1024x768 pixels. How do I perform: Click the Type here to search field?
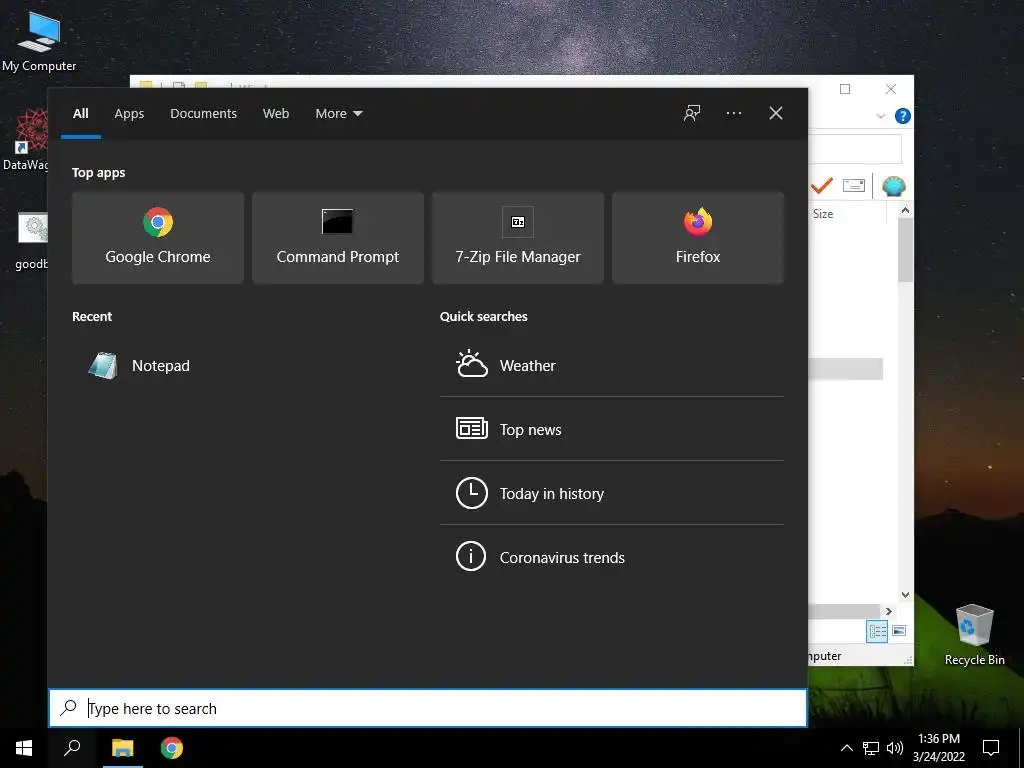point(428,708)
